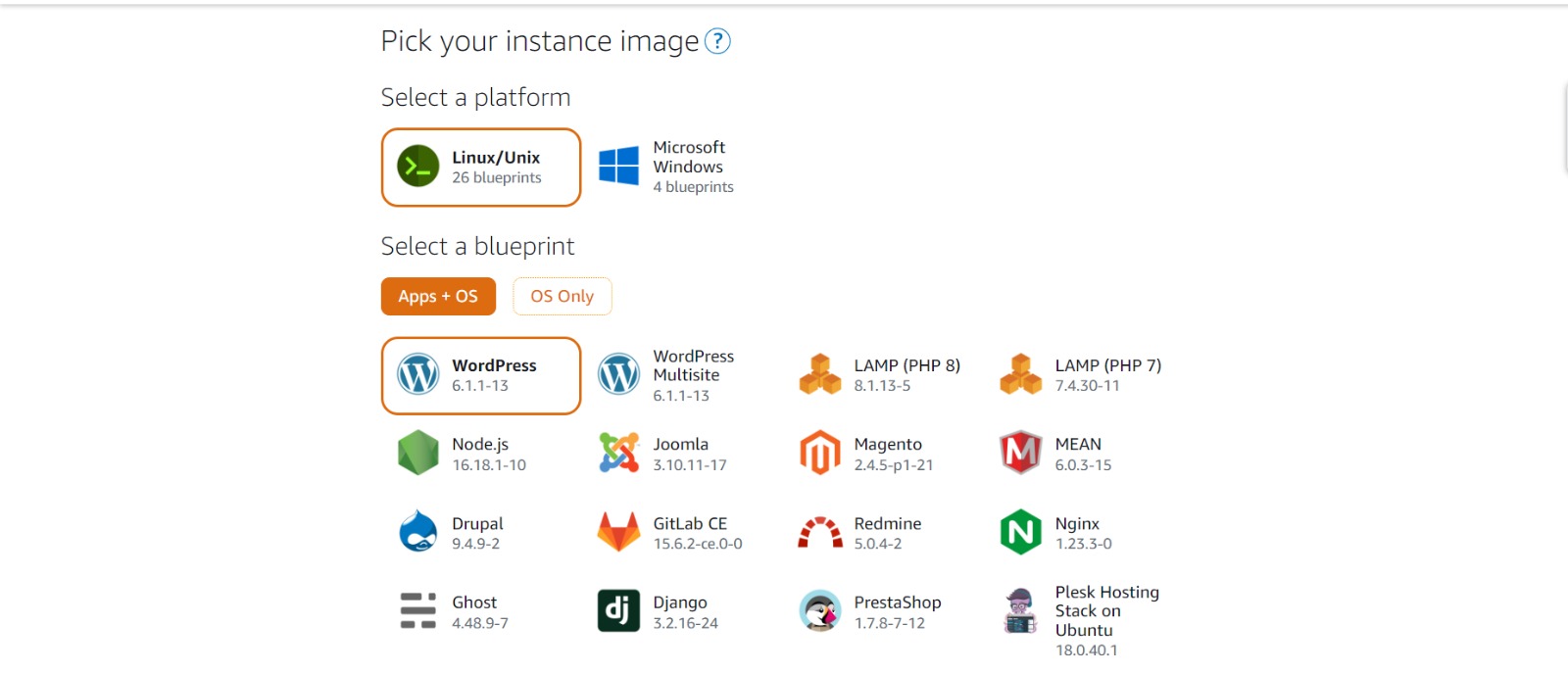Click Node.js version 16.18.1-10
1568x674 pixels.
(x=489, y=465)
